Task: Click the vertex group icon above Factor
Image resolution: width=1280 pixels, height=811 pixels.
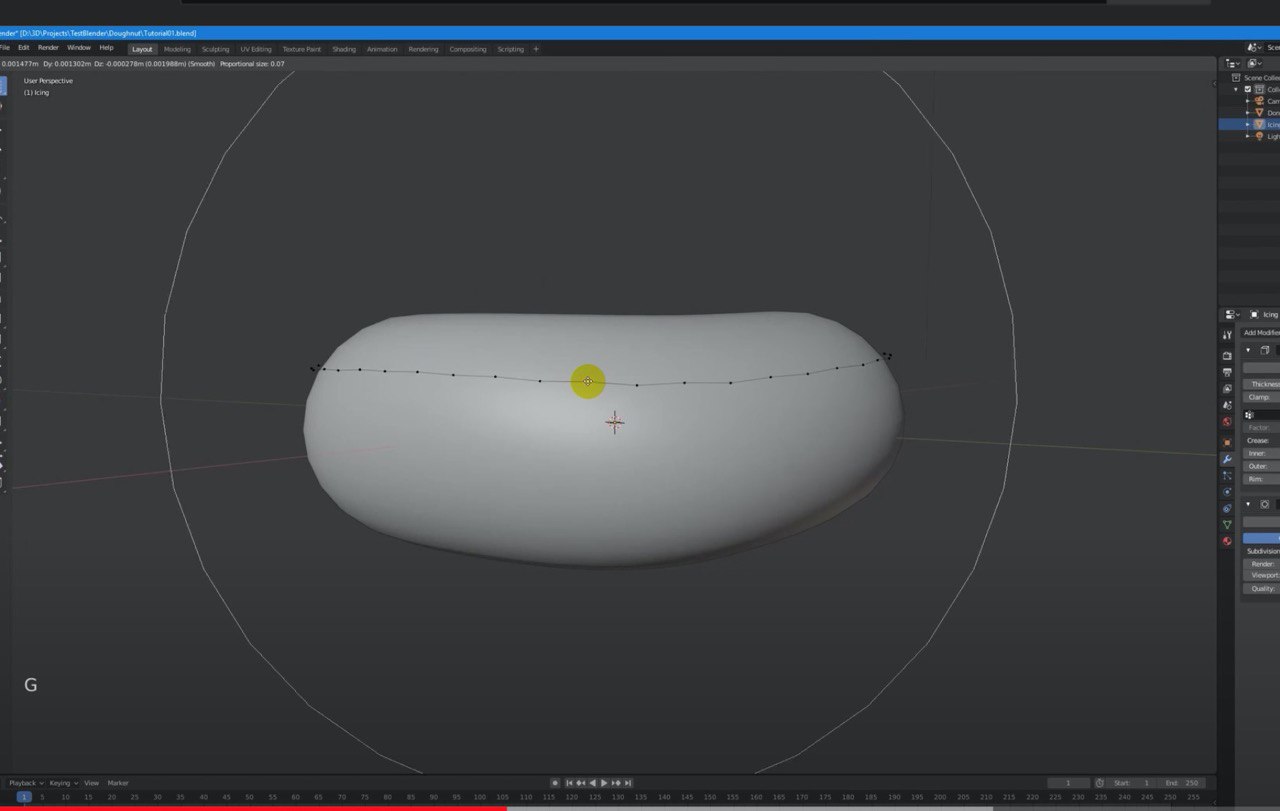Action: click(x=1249, y=414)
